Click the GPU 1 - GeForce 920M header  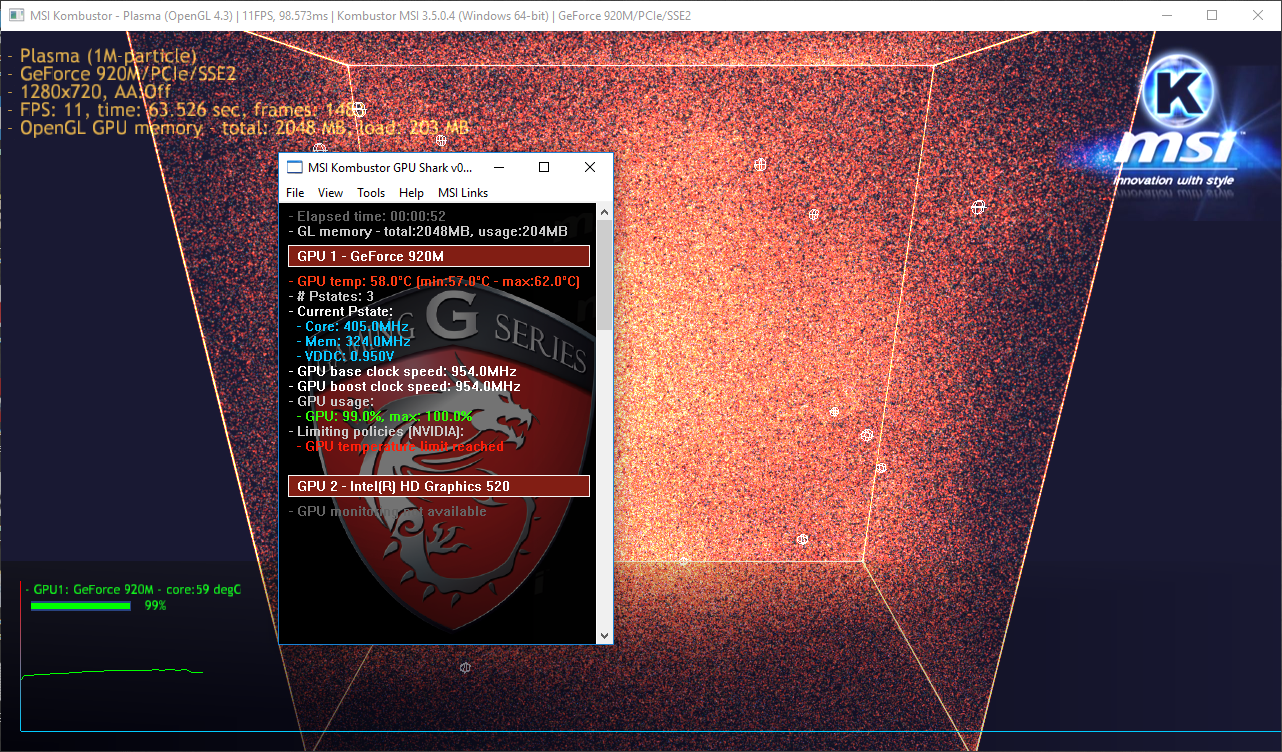(x=439, y=256)
